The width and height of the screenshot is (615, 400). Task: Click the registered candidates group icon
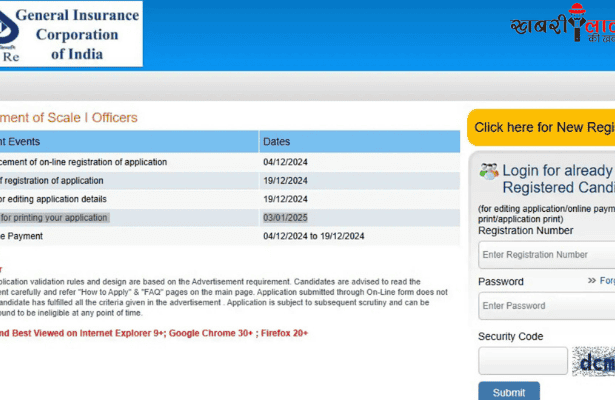tap(489, 171)
